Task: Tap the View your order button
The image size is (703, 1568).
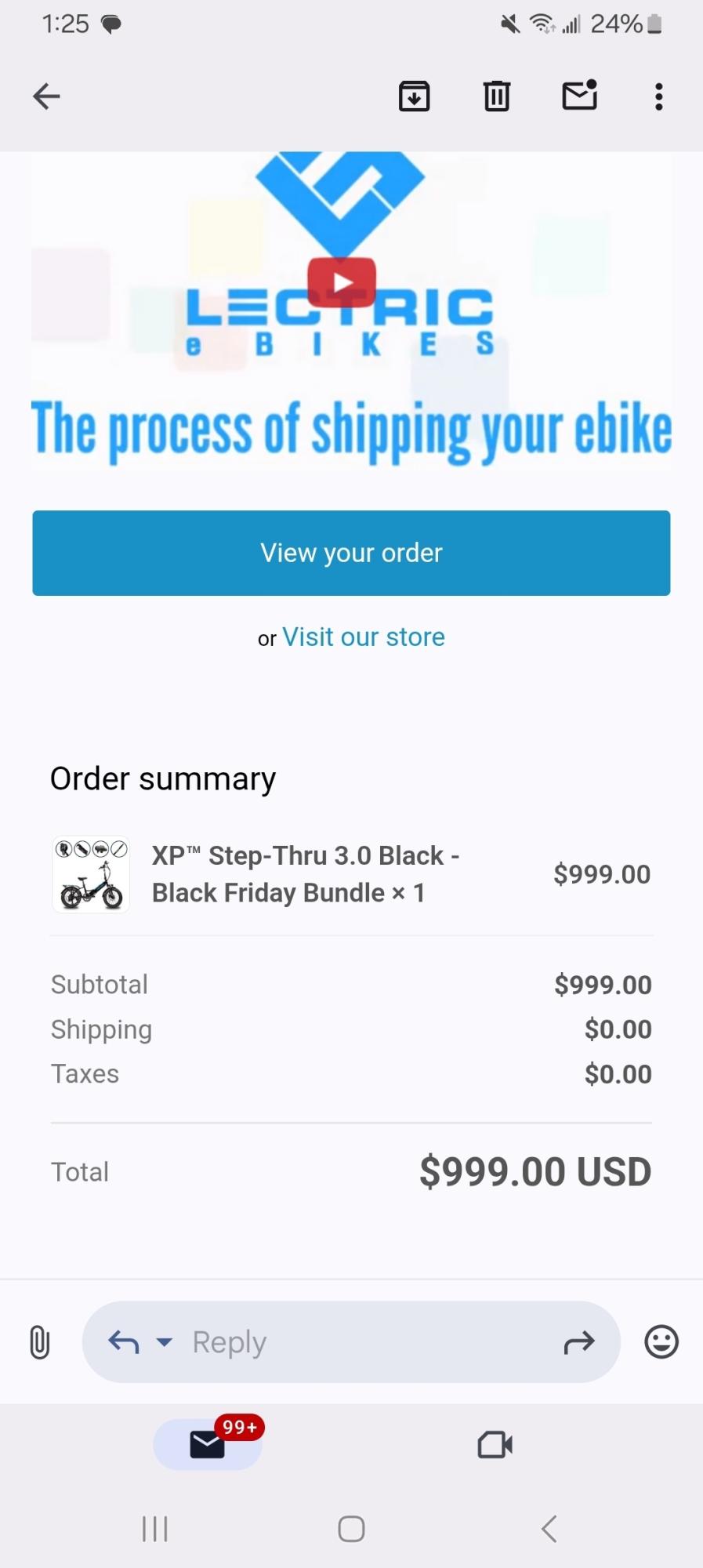Action: point(351,553)
